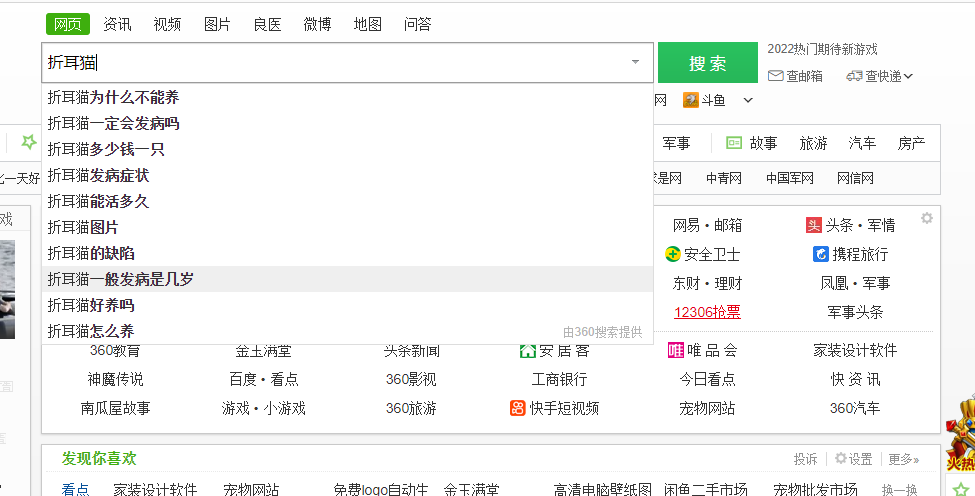Click the 查邮箱 envelope icon
The image size is (975, 496).
coord(775,76)
